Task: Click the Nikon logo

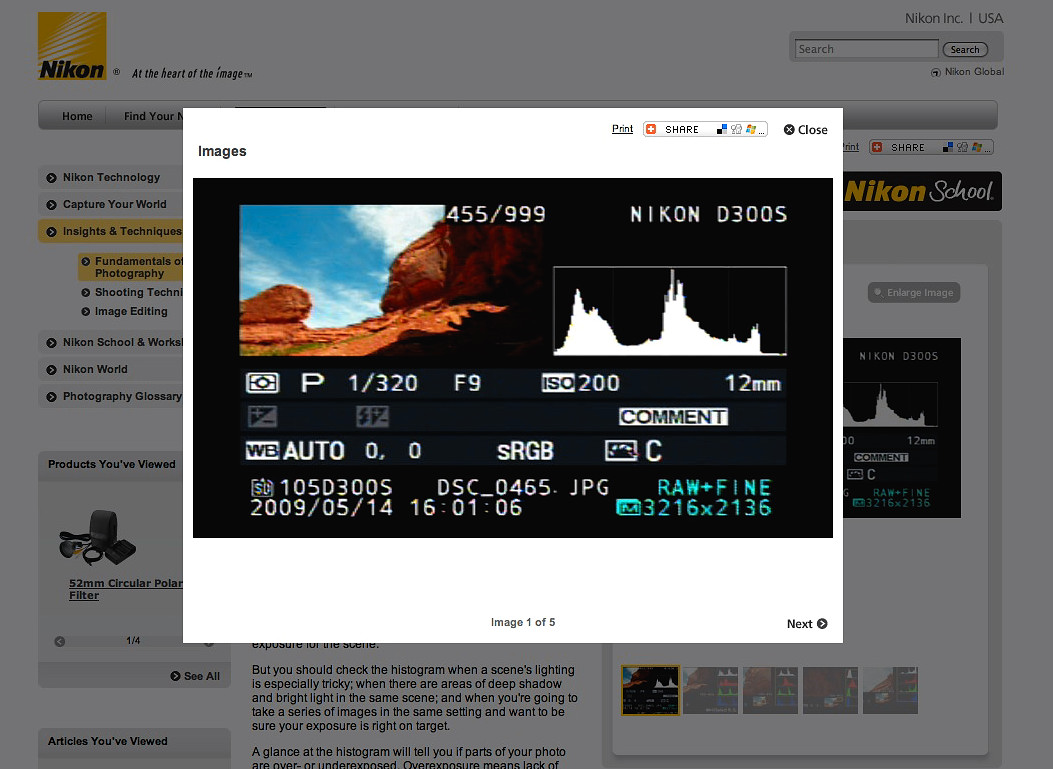Action: click(x=72, y=46)
